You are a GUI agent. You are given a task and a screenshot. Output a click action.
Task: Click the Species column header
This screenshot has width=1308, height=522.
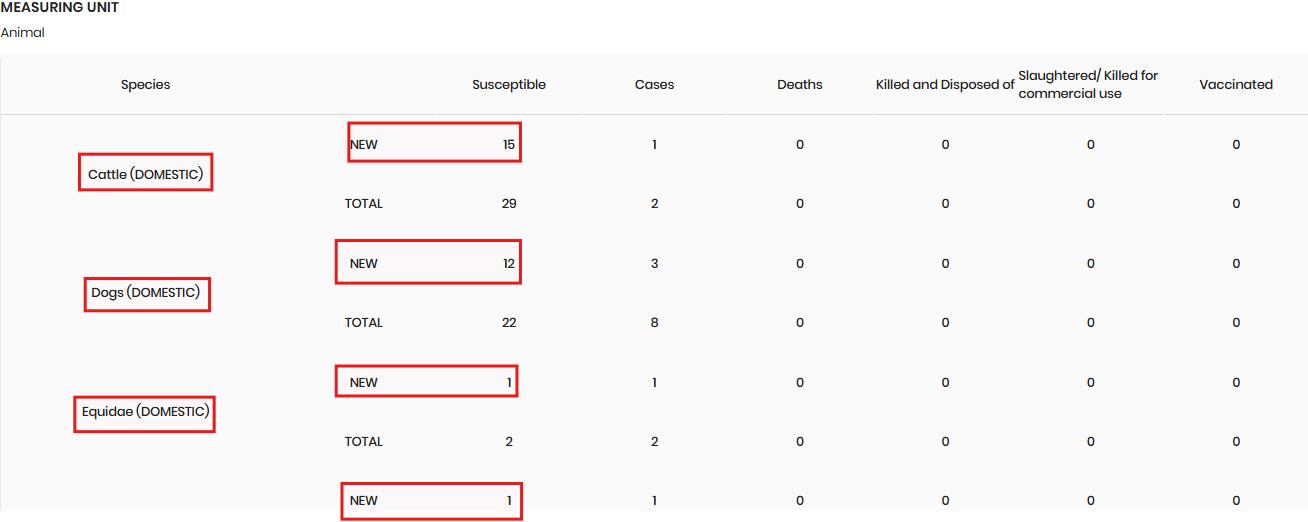click(145, 85)
